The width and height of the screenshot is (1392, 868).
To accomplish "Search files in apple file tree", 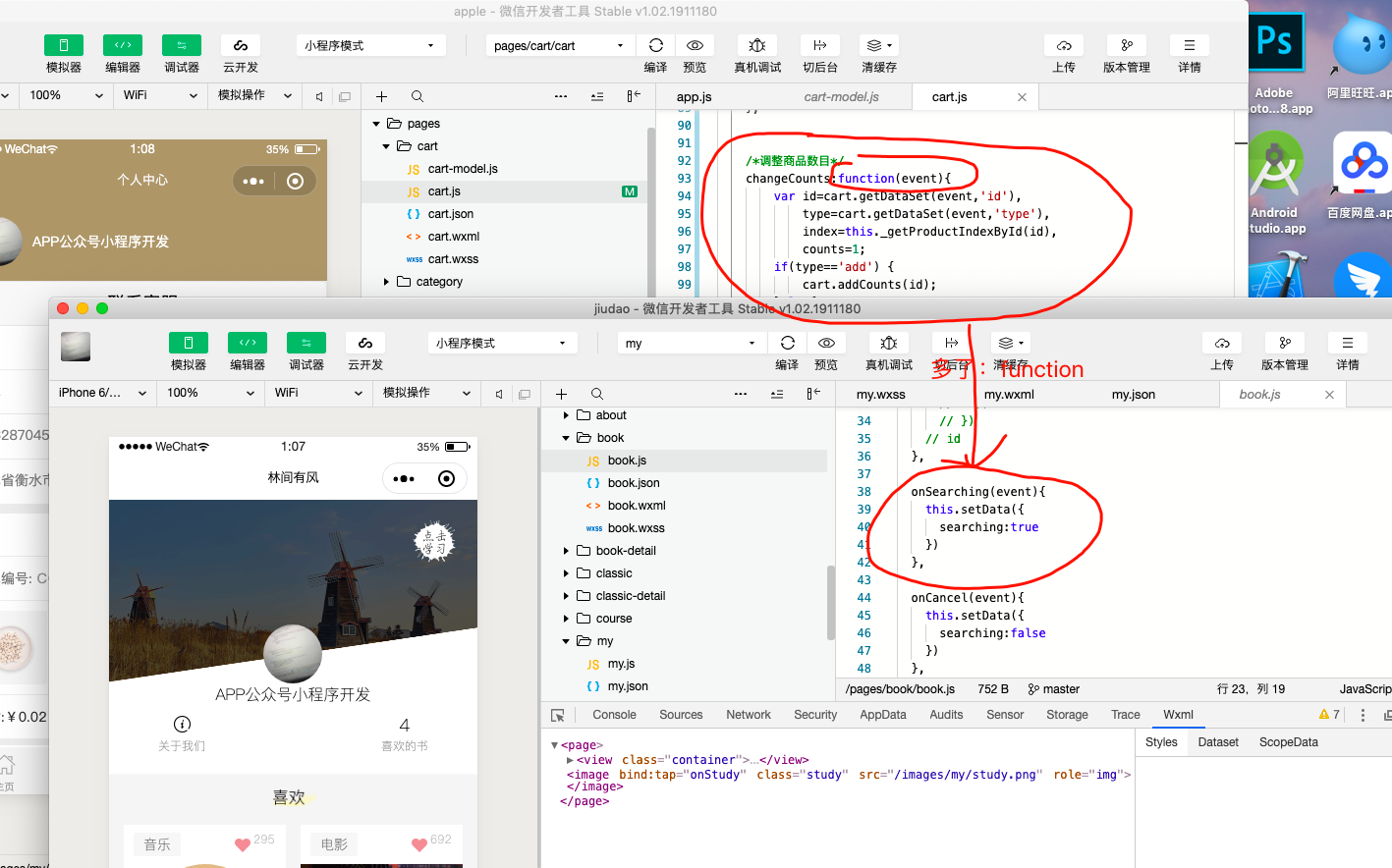I will [418, 96].
